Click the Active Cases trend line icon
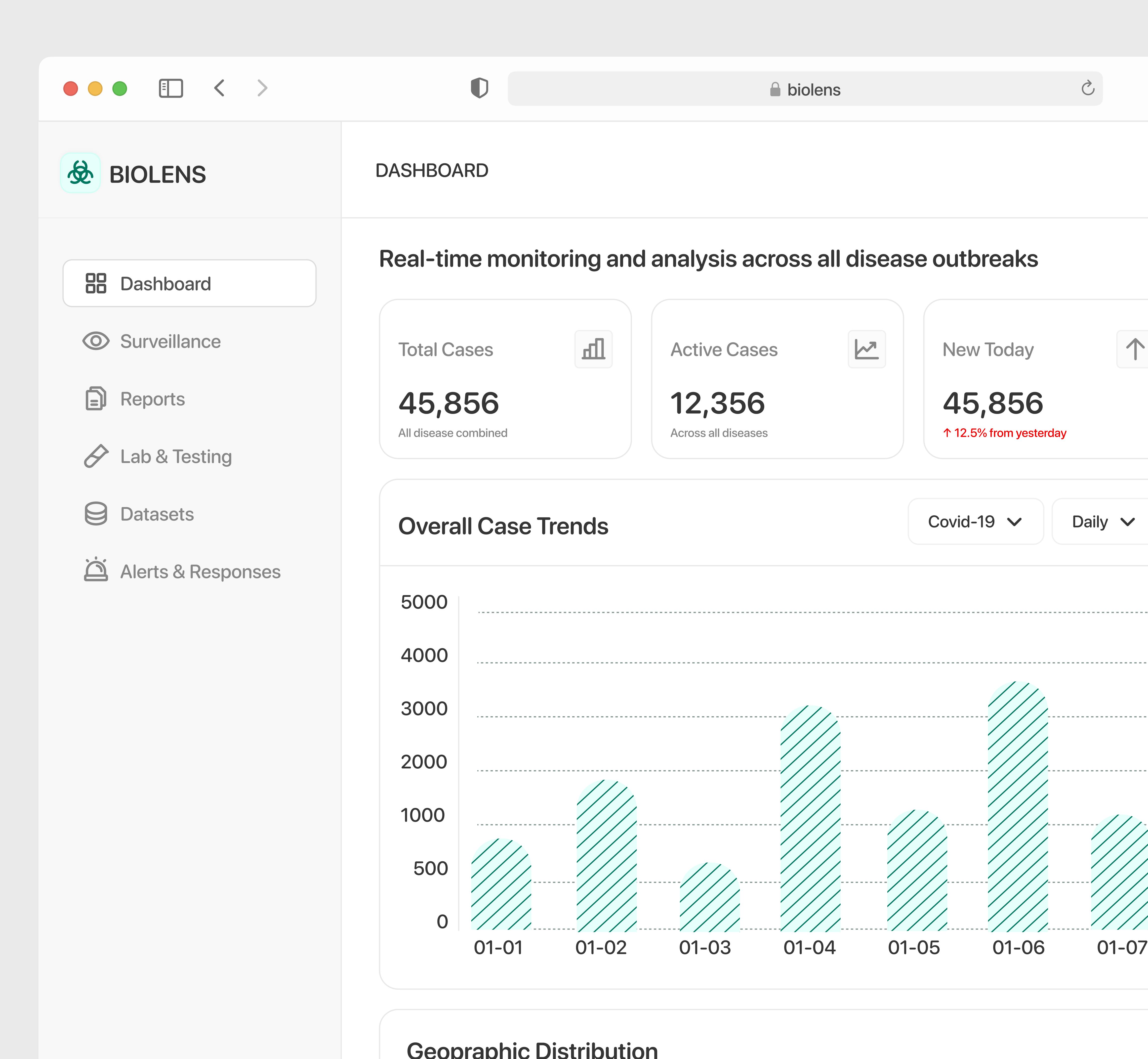Screen dimensions: 1148x1059 (x=866, y=349)
